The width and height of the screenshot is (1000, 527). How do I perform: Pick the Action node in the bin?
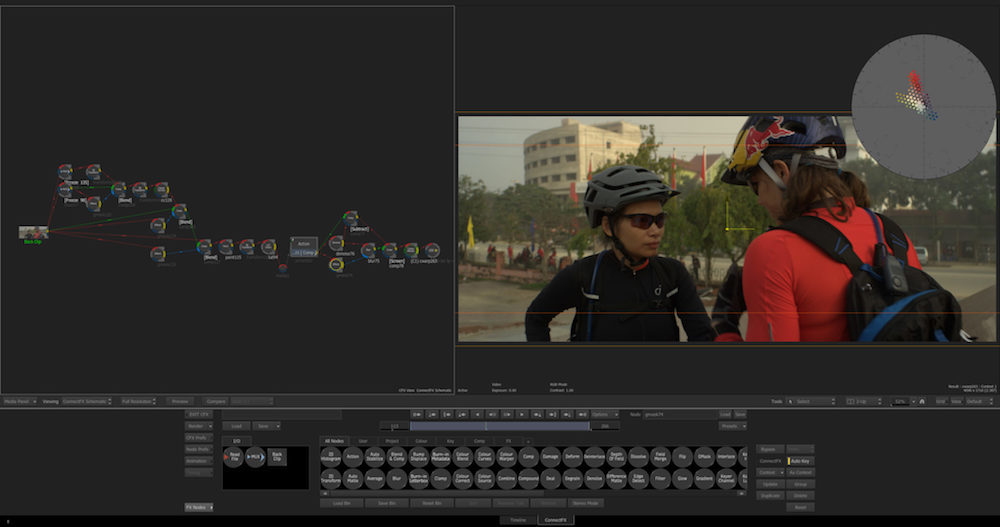[353, 456]
